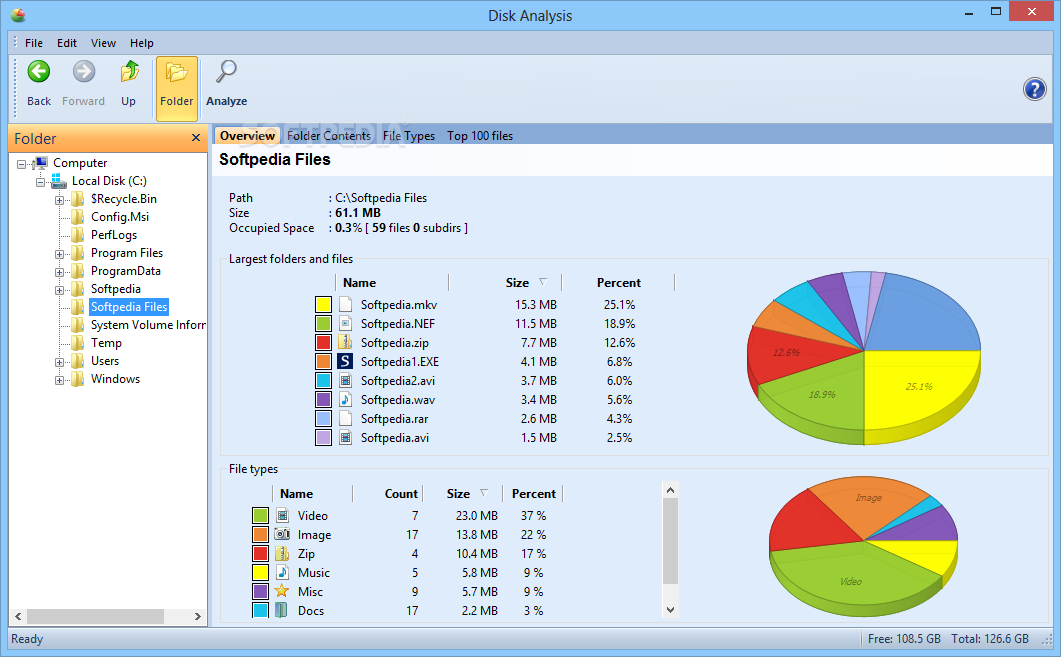This screenshot has height=657, width=1061.
Task: Open the Edit menu
Action: click(x=67, y=43)
